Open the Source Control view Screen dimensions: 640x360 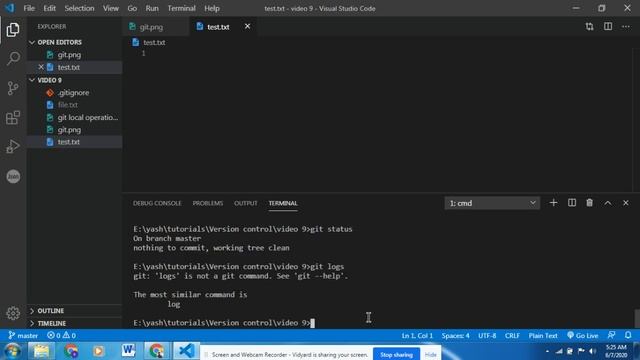13,88
